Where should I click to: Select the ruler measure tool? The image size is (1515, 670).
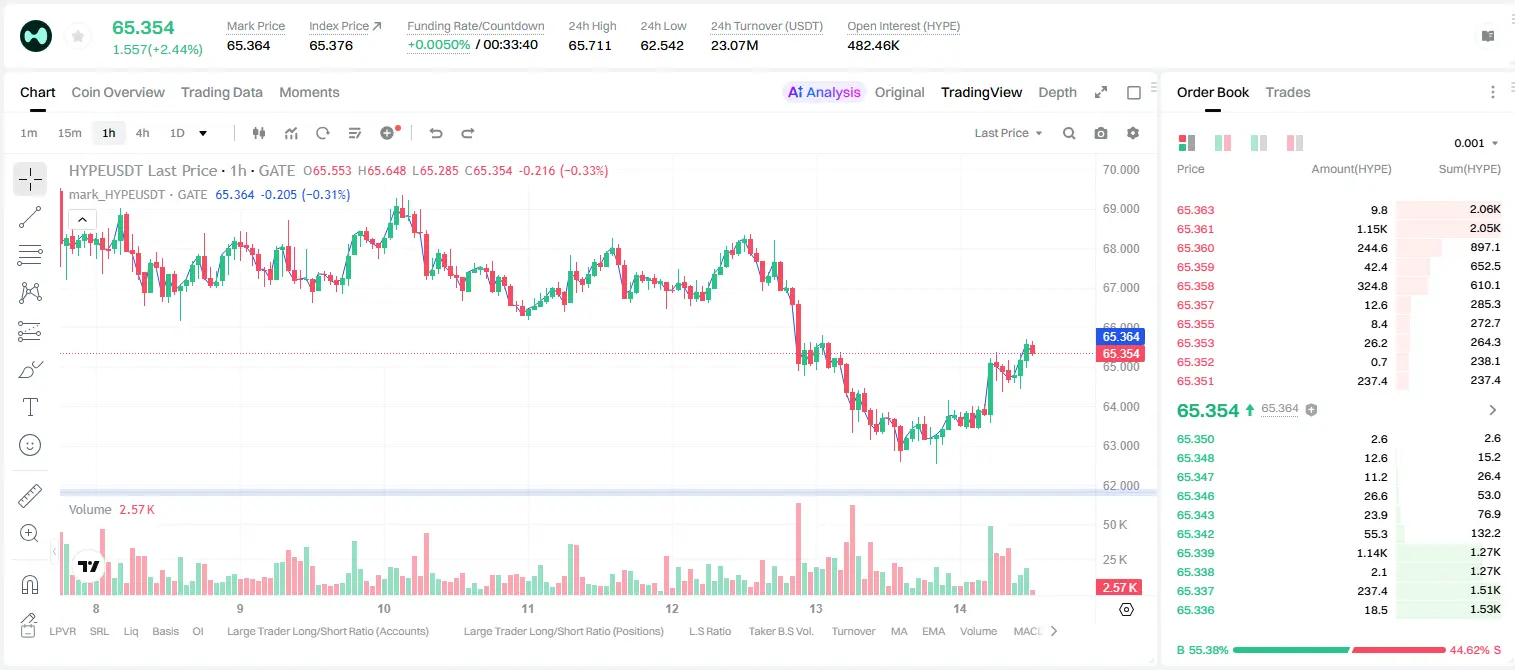[30, 496]
